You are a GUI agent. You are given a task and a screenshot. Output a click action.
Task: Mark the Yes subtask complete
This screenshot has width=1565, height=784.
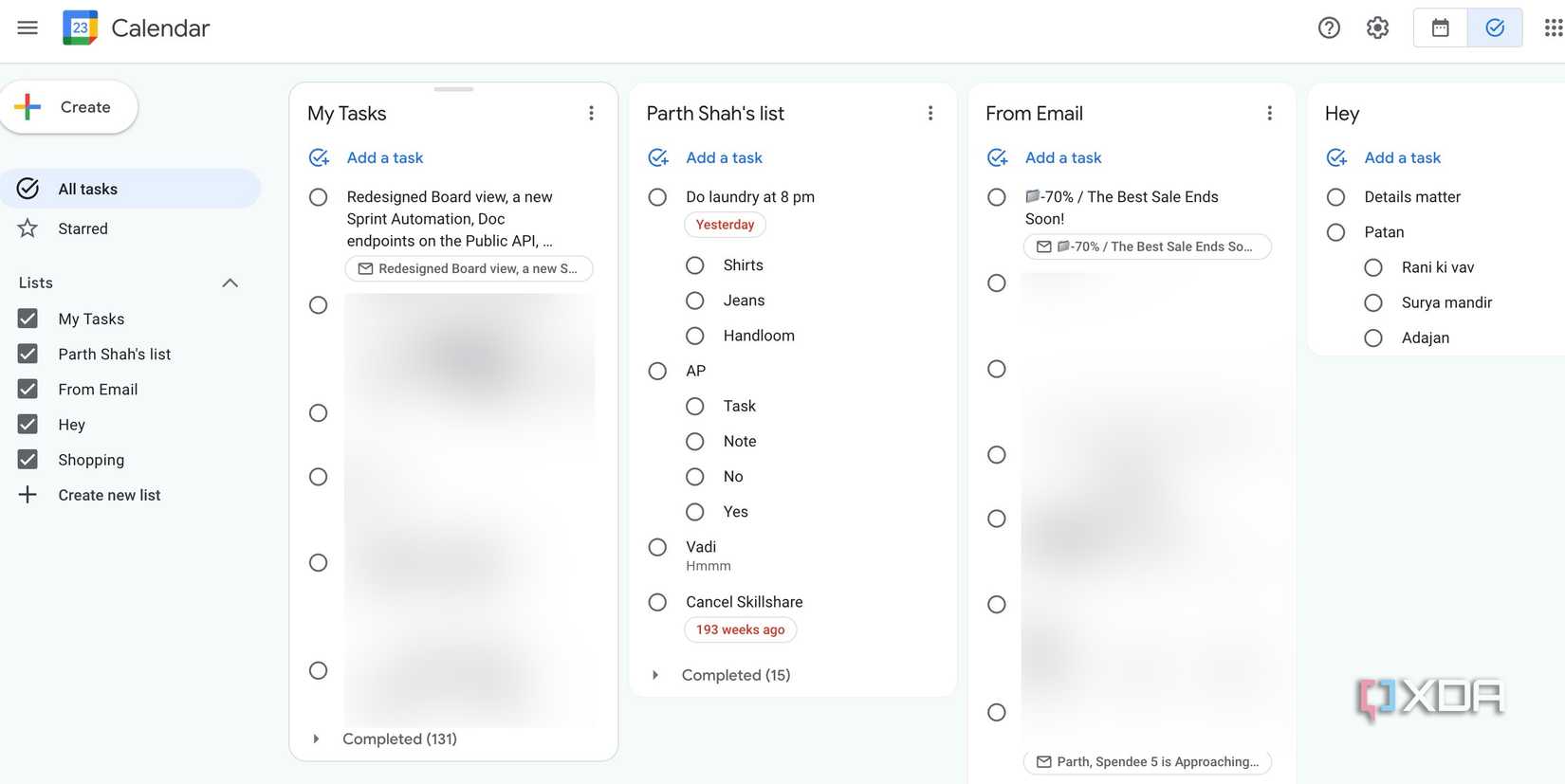(695, 512)
